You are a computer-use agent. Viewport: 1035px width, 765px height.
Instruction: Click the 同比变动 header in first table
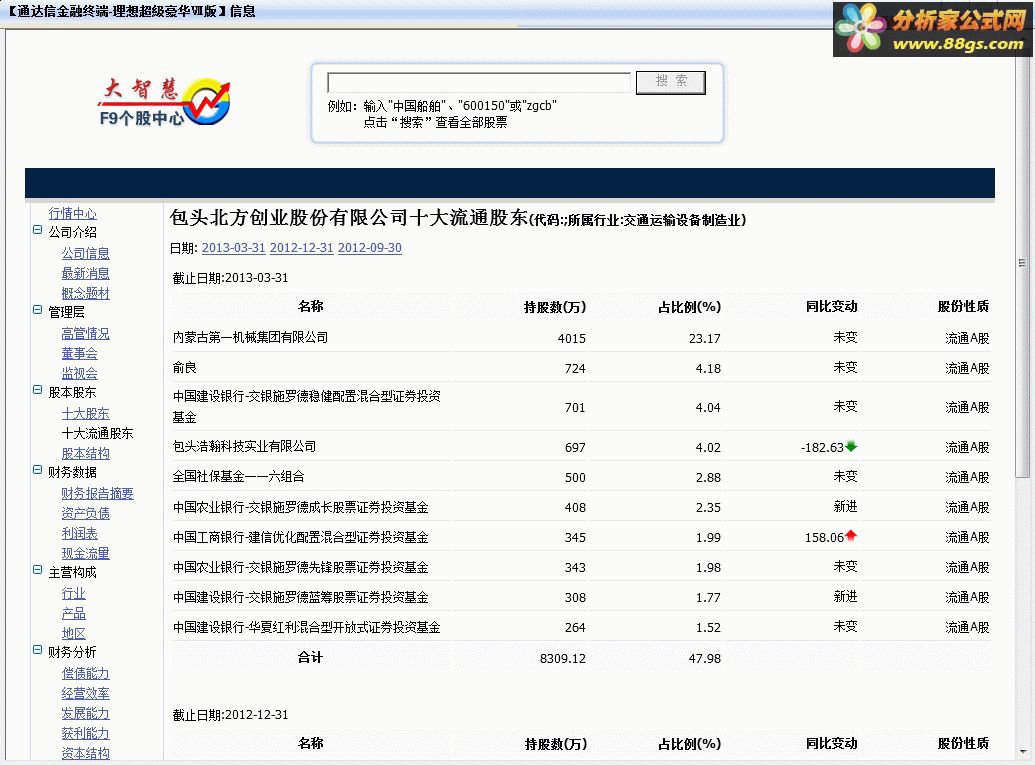point(831,306)
